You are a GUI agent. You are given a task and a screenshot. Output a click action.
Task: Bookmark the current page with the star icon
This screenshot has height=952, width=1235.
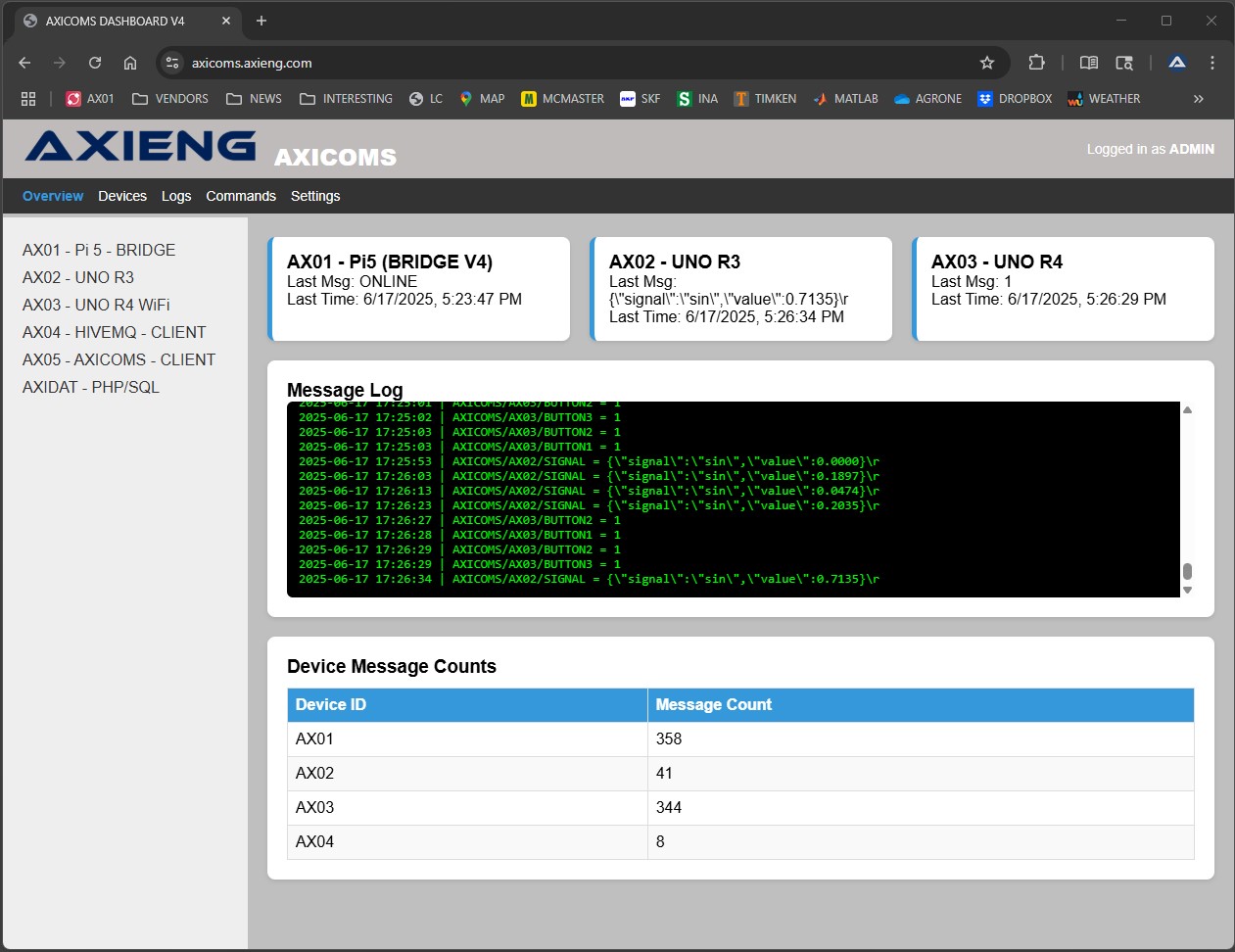click(x=987, y=62)
